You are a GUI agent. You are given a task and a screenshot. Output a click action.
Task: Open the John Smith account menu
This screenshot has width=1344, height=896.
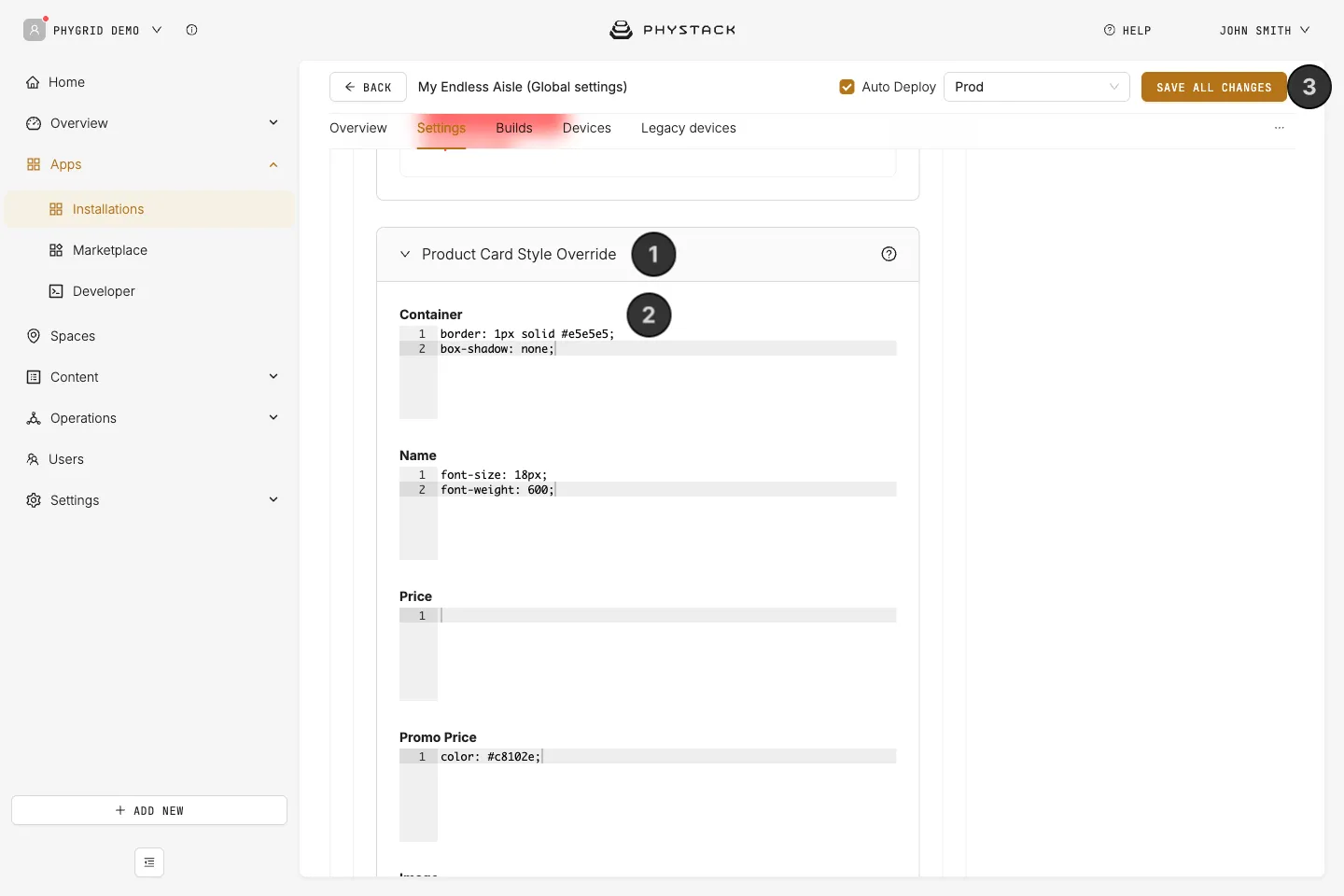click(x=1265, y=30)
